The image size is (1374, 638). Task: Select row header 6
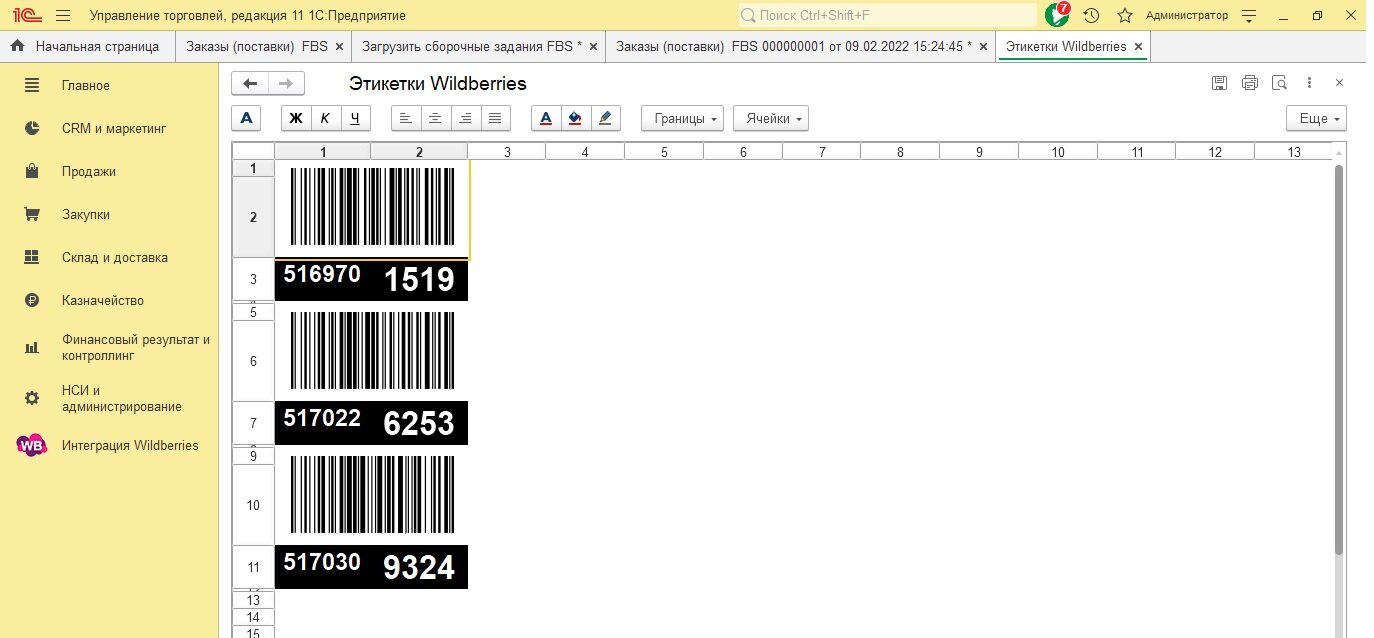tap(253, 361)
